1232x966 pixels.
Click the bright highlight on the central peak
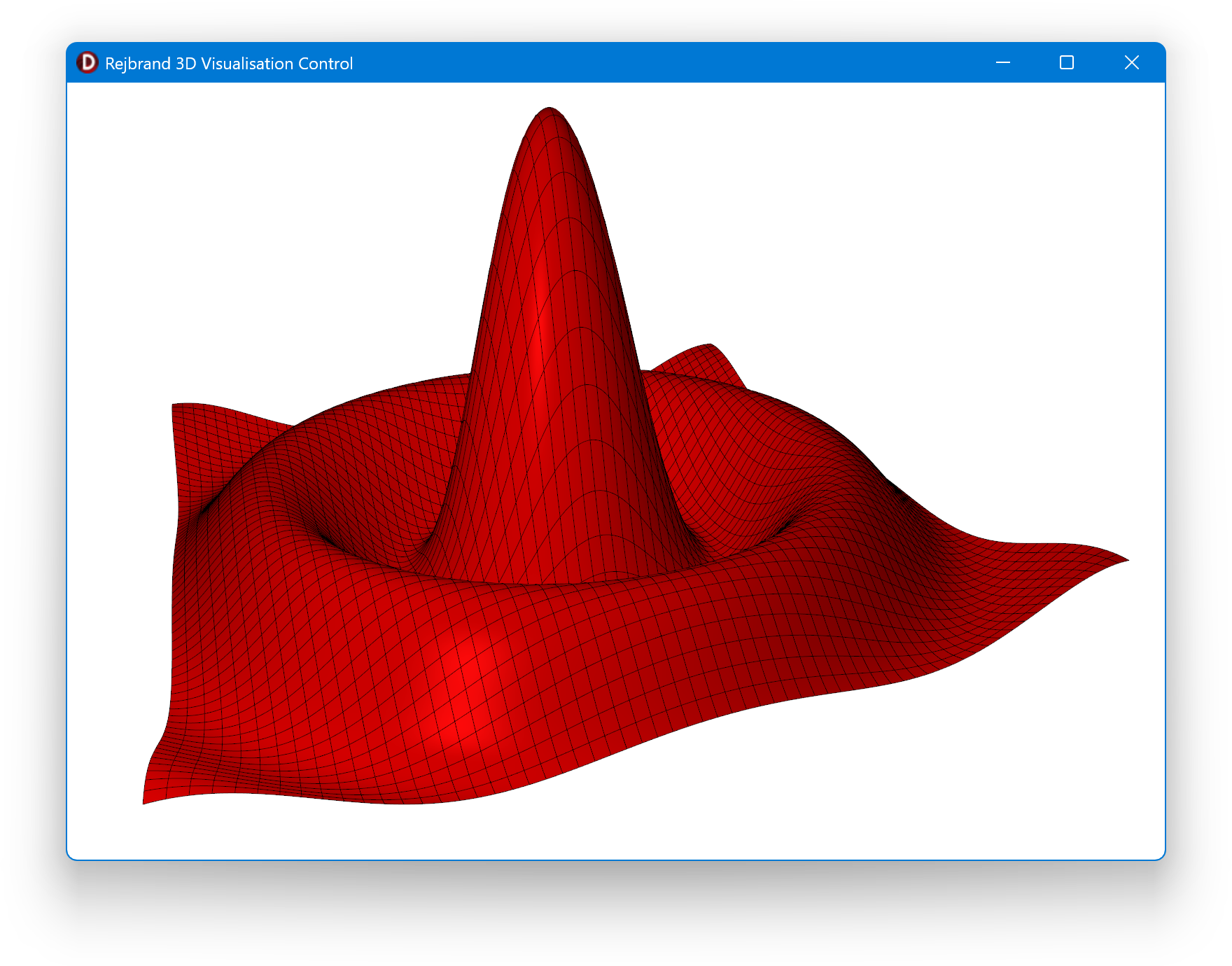(x=539, y=336)
